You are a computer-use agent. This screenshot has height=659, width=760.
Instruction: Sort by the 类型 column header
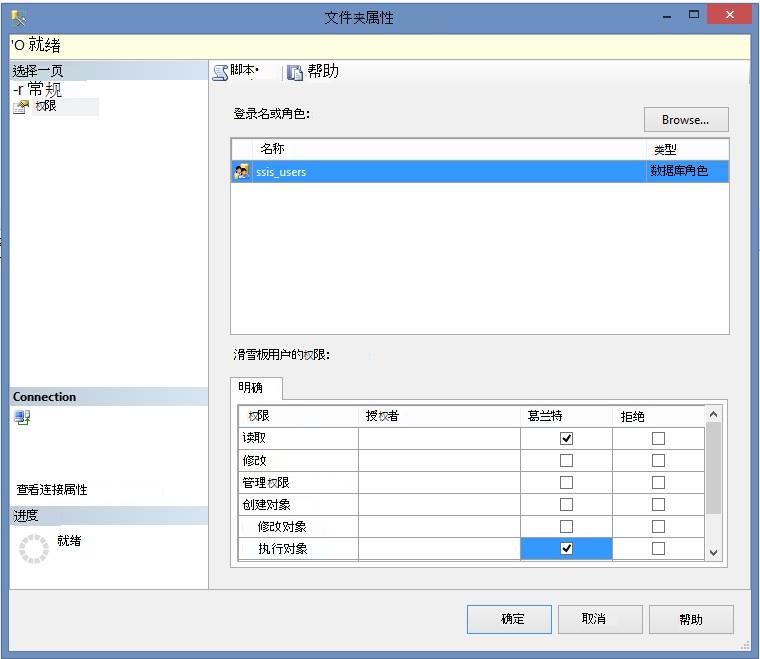coord(687,149)
